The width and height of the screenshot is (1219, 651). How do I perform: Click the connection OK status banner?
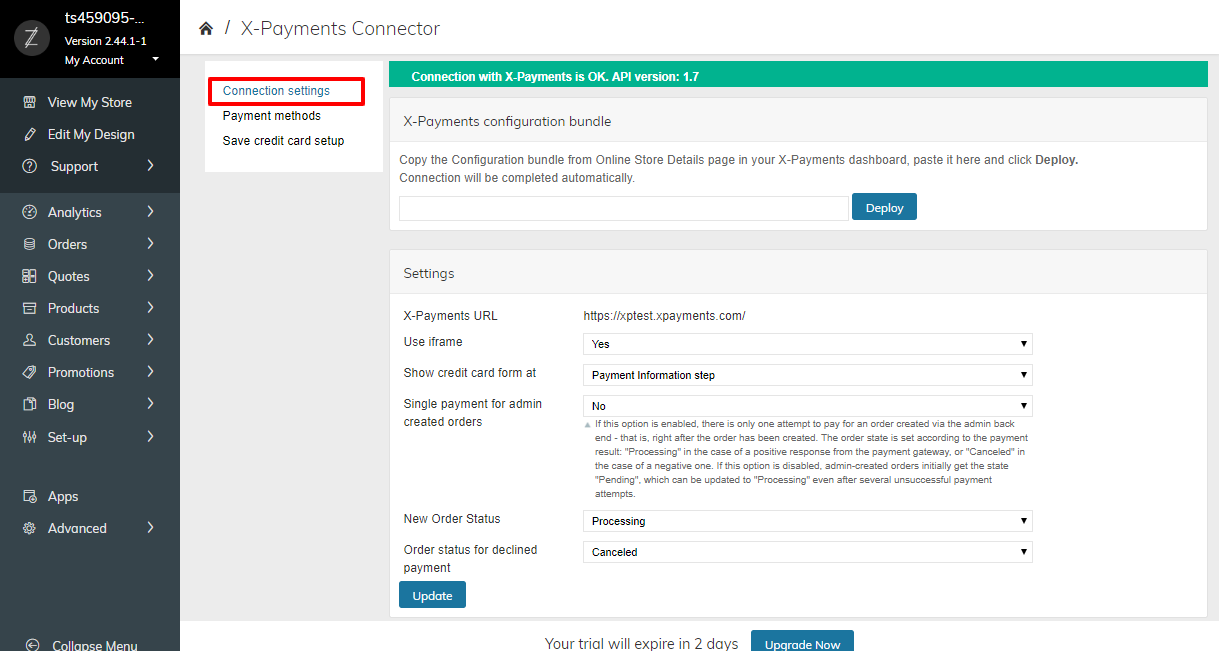click(x=798, y=76)
